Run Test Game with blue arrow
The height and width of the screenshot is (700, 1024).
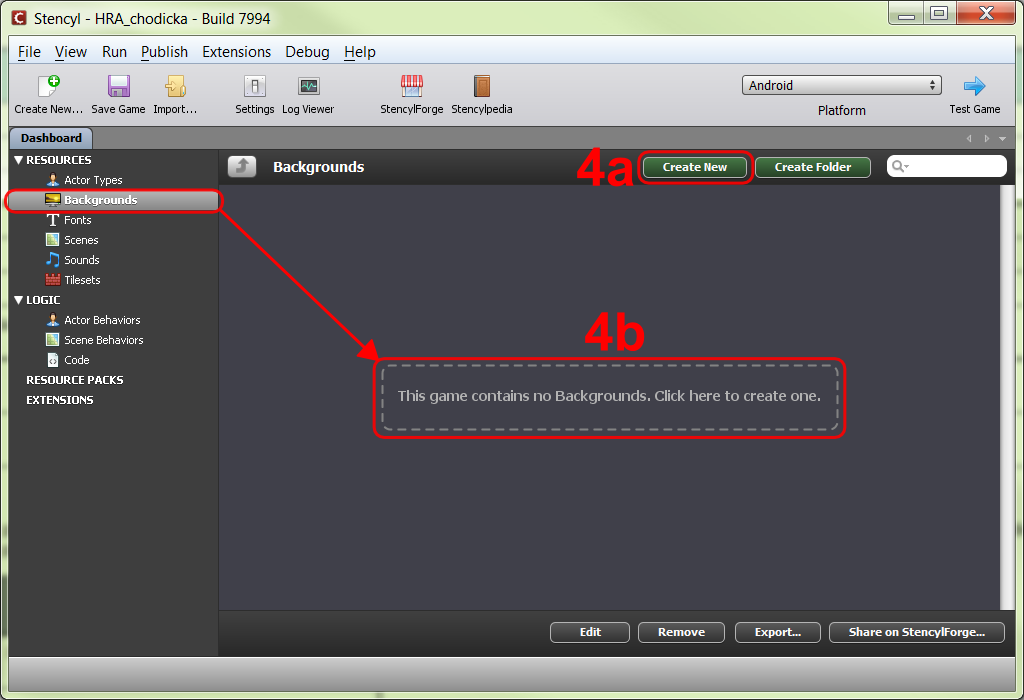tap(974, 86)
